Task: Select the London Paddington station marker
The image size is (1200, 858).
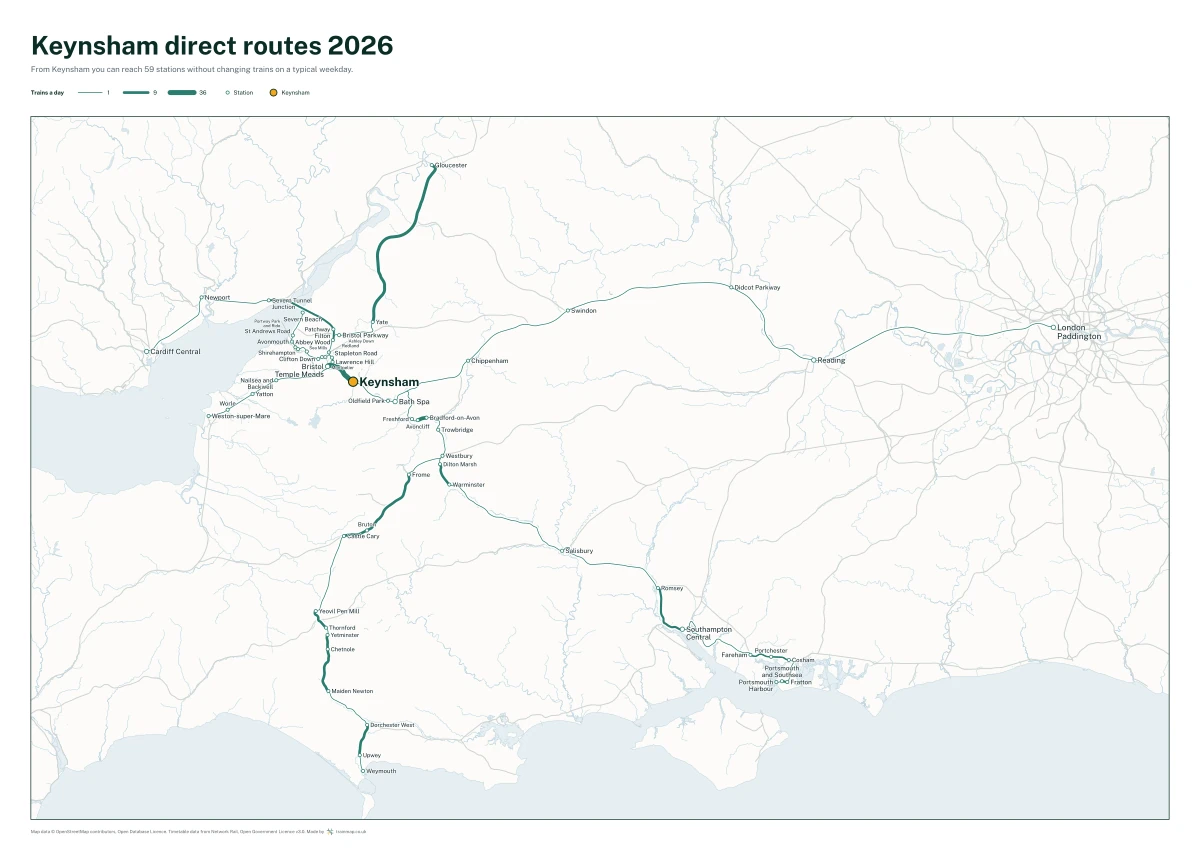Action: (x=1053, y=327)
